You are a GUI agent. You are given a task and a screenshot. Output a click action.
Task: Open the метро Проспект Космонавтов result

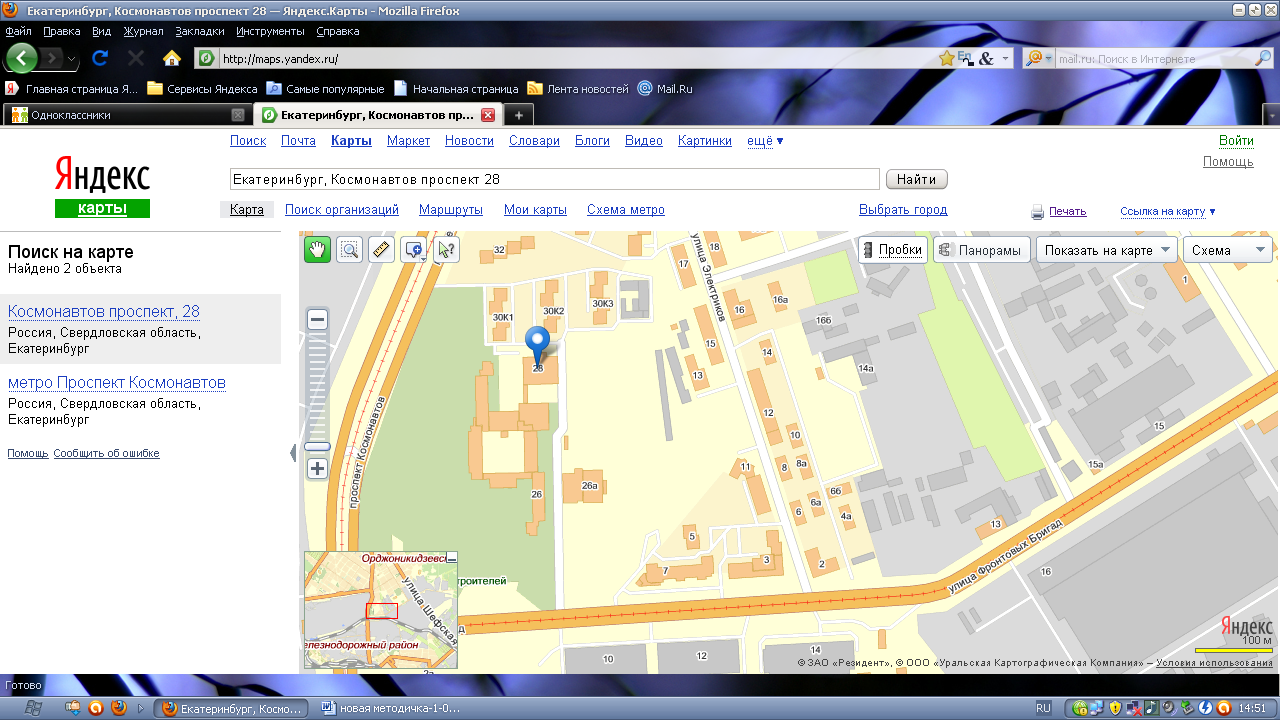click(117, 383)
